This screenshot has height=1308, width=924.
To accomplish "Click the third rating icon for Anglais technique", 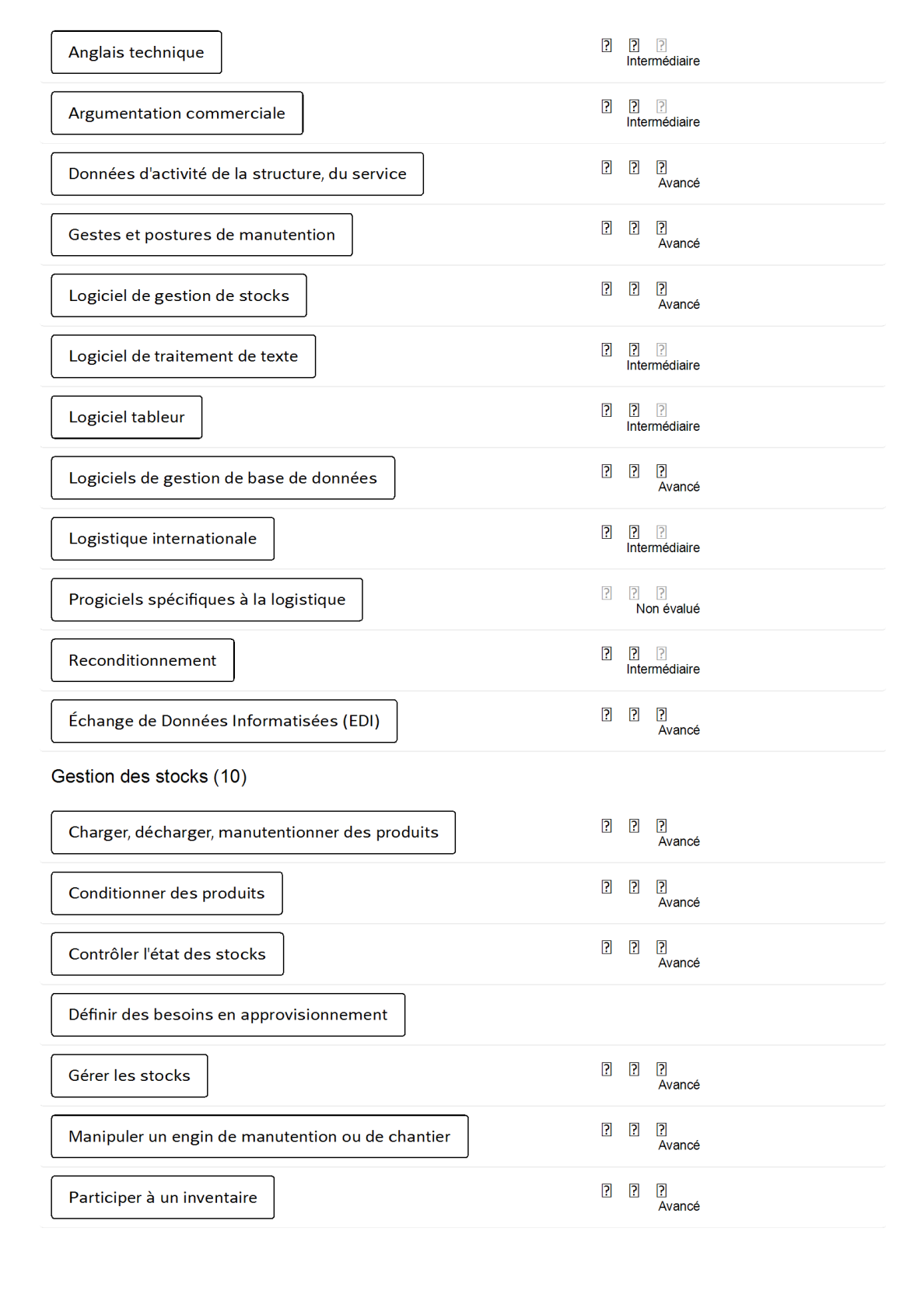I will click(x=661, y=45).
